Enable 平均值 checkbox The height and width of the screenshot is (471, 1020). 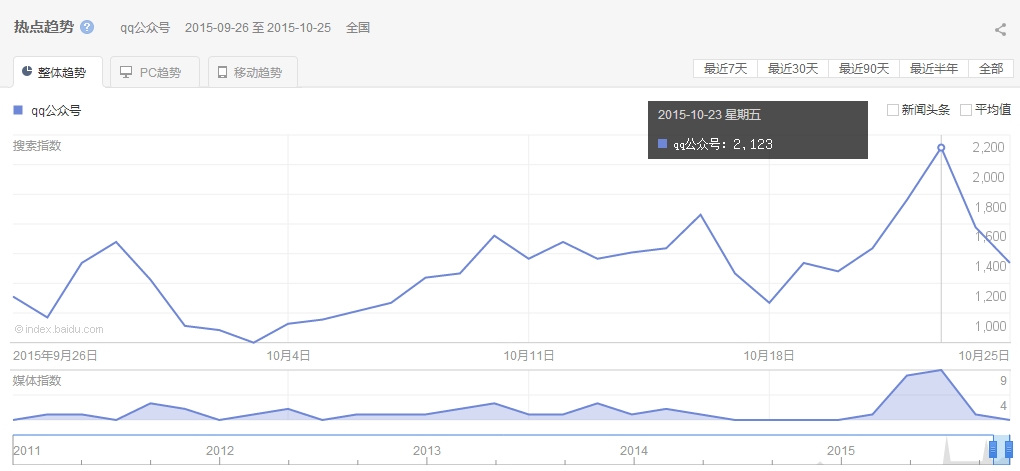tap(966, 110)
